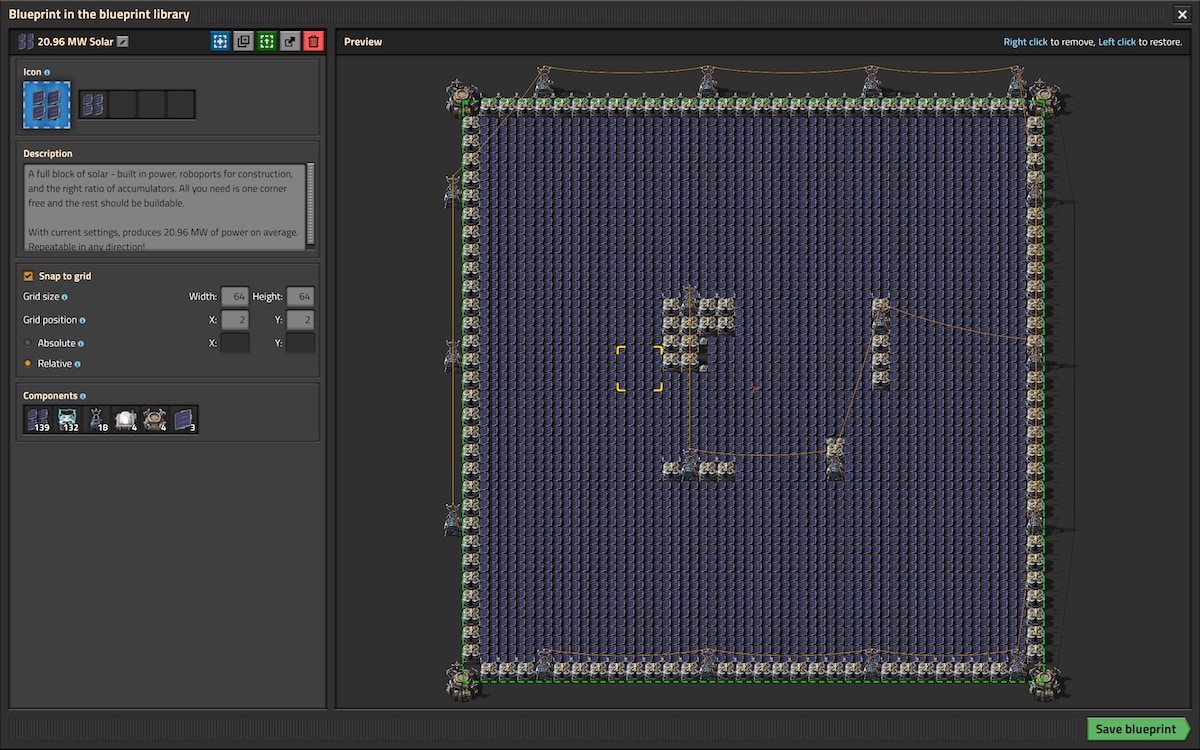The height and width of the screenshot is (750, 1200).
Task: Close the blueprint library window
Action: pyautogui.click(x=1181, y=14)
